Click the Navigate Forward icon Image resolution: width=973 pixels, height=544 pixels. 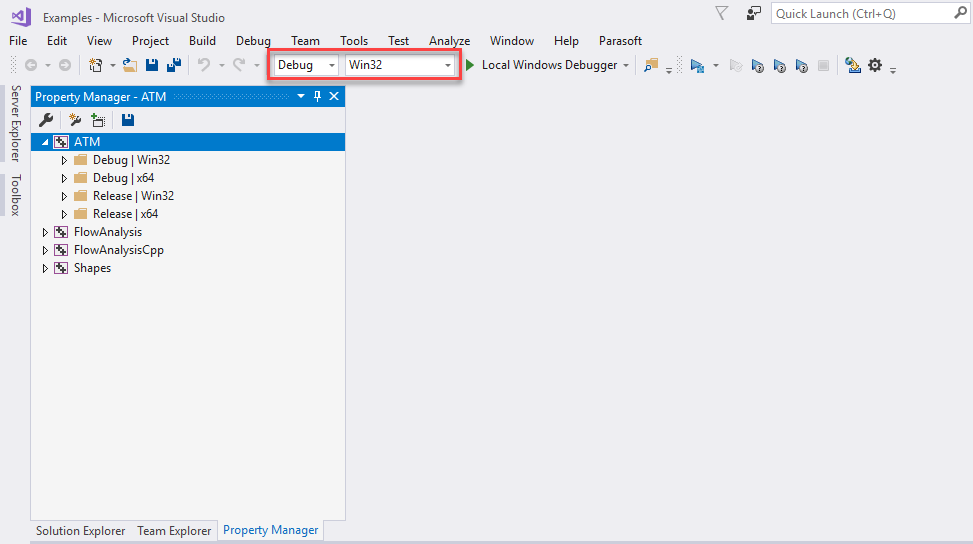[65, 65]
